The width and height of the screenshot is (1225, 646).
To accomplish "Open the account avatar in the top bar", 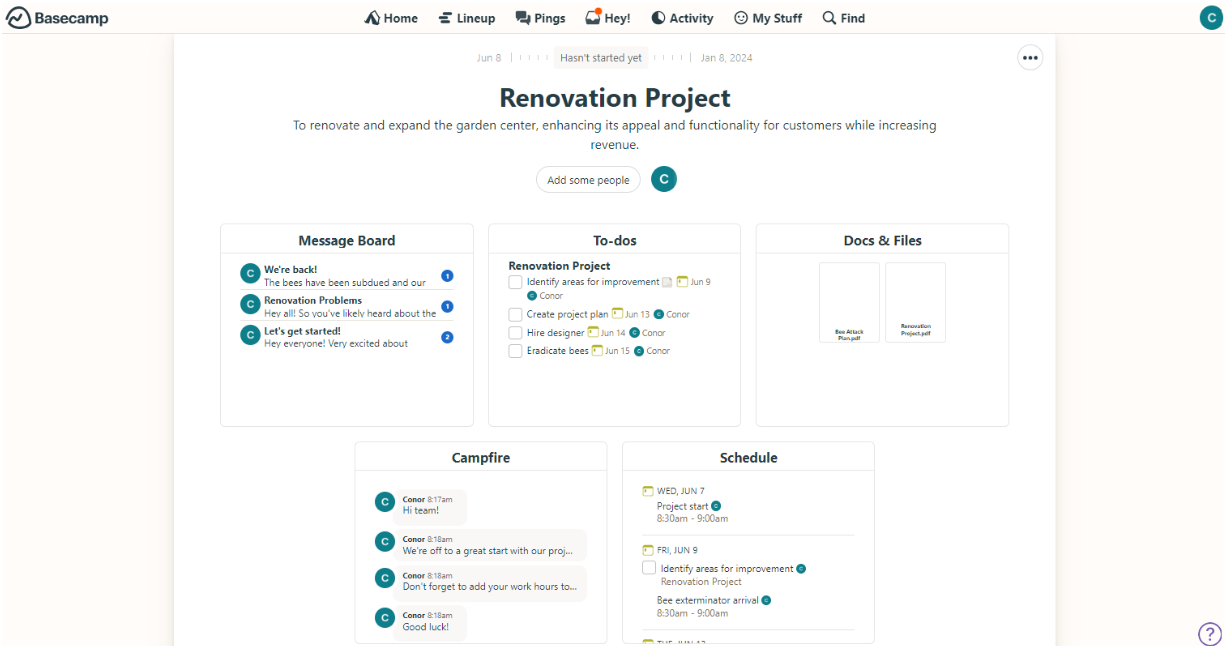I will coord(1211,17).
